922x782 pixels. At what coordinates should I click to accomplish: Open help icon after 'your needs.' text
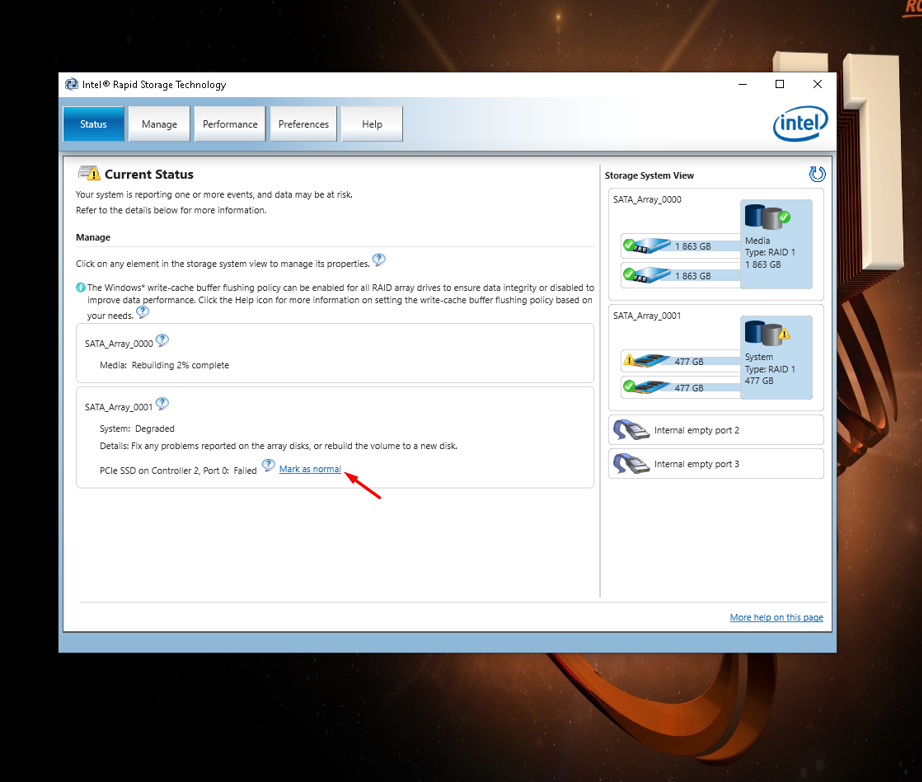(x=143, y=312)
